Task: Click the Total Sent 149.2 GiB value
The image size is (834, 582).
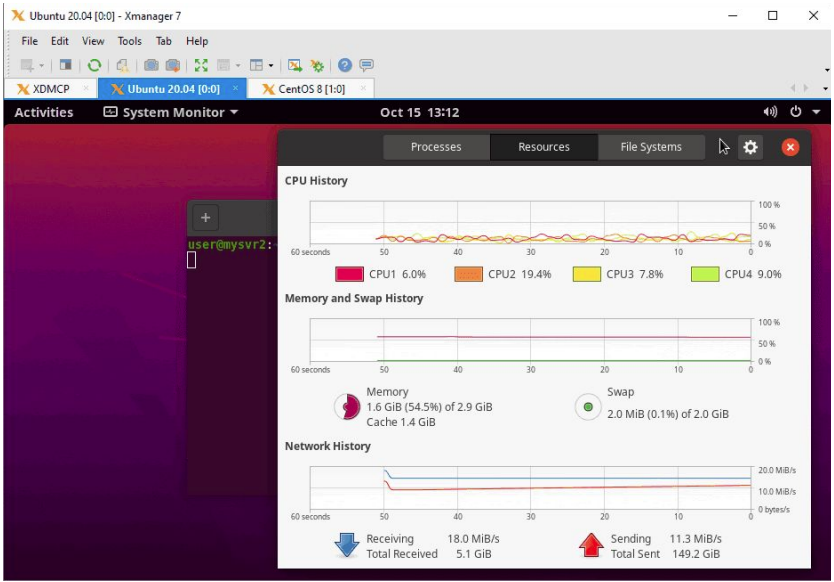Action: 696,554
